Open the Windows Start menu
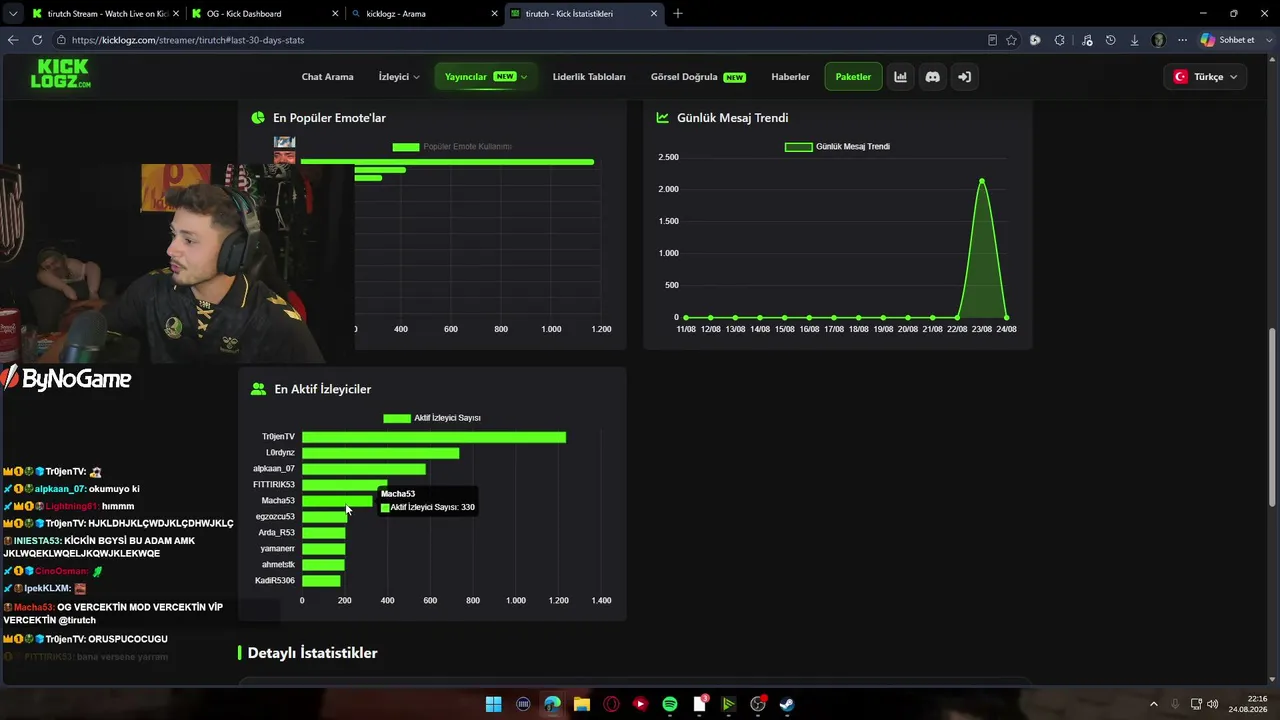The image size is (1280, 720). point(493,704)
